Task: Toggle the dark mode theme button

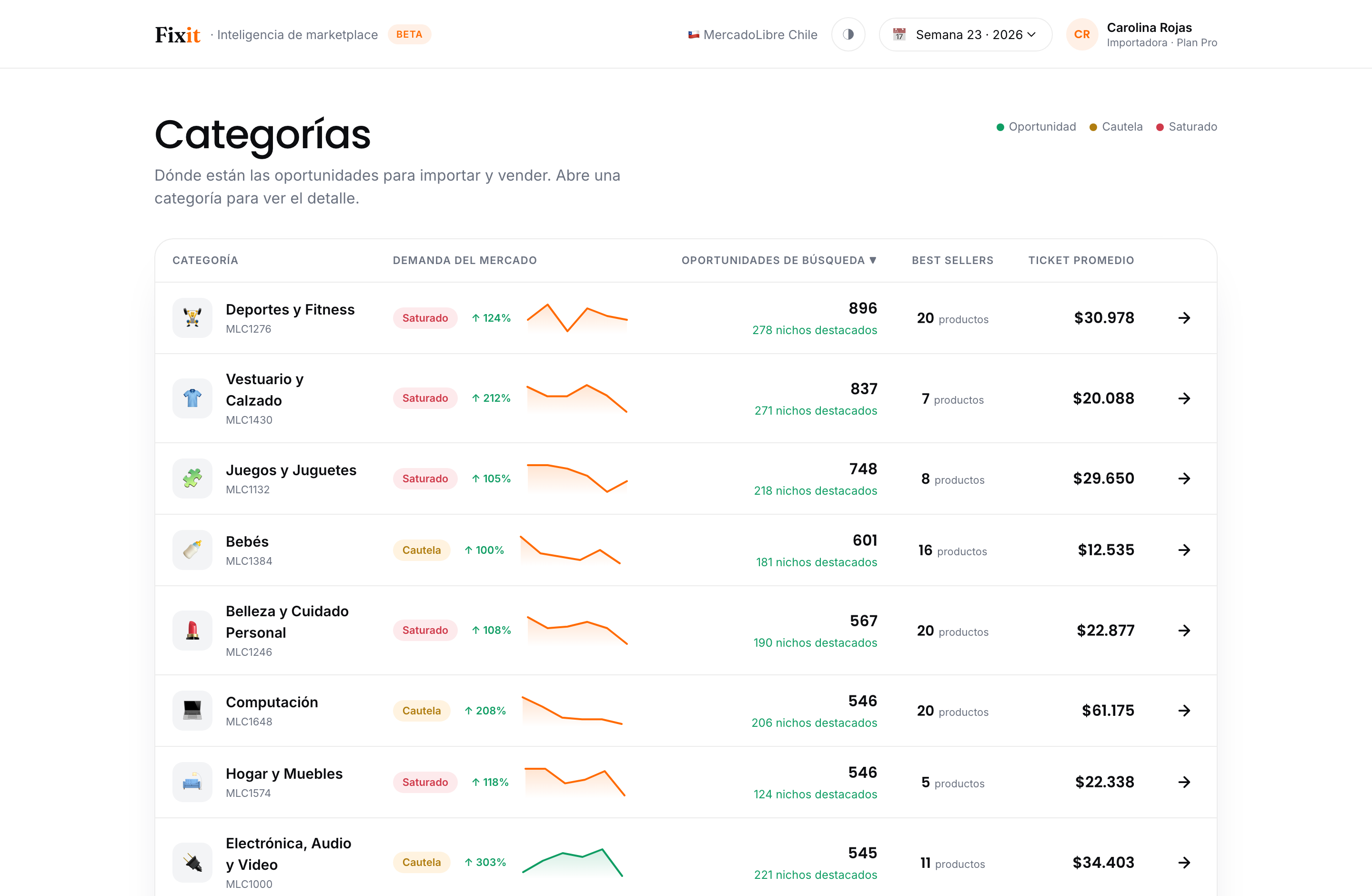Action: (848, 35)
